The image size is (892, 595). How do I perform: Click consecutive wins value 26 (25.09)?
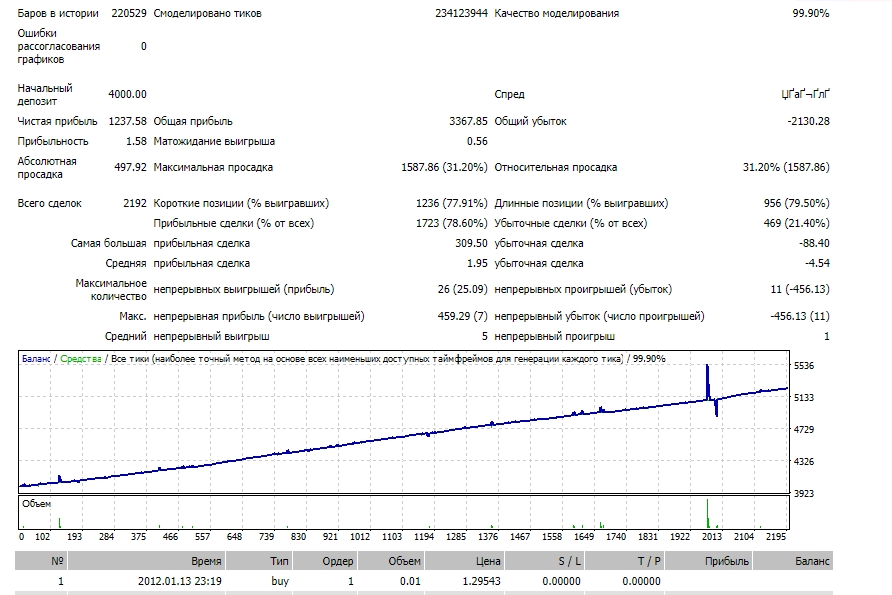tap(462, 290)
